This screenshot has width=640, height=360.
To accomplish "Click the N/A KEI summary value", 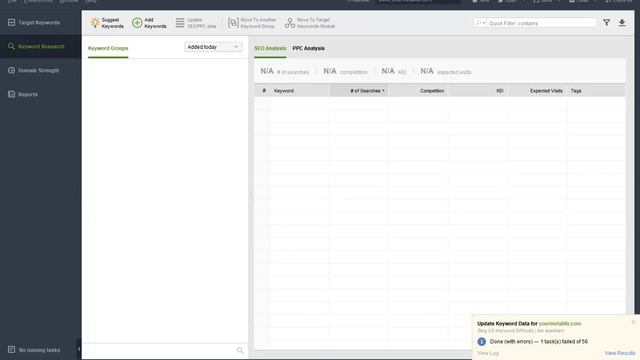I will coord(393,71).
